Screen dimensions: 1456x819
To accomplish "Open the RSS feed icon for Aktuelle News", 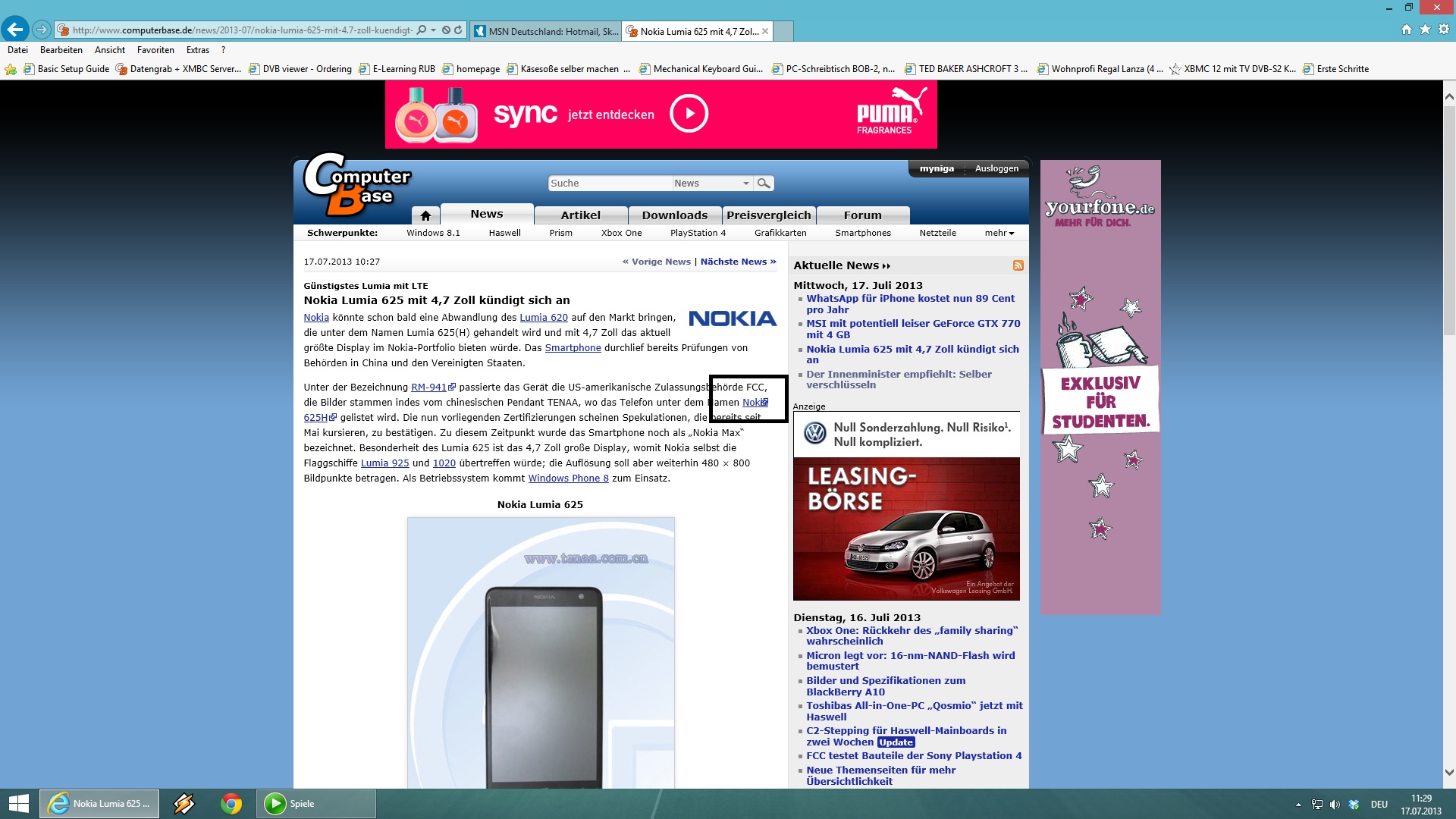I will (x=1018, y=265).
